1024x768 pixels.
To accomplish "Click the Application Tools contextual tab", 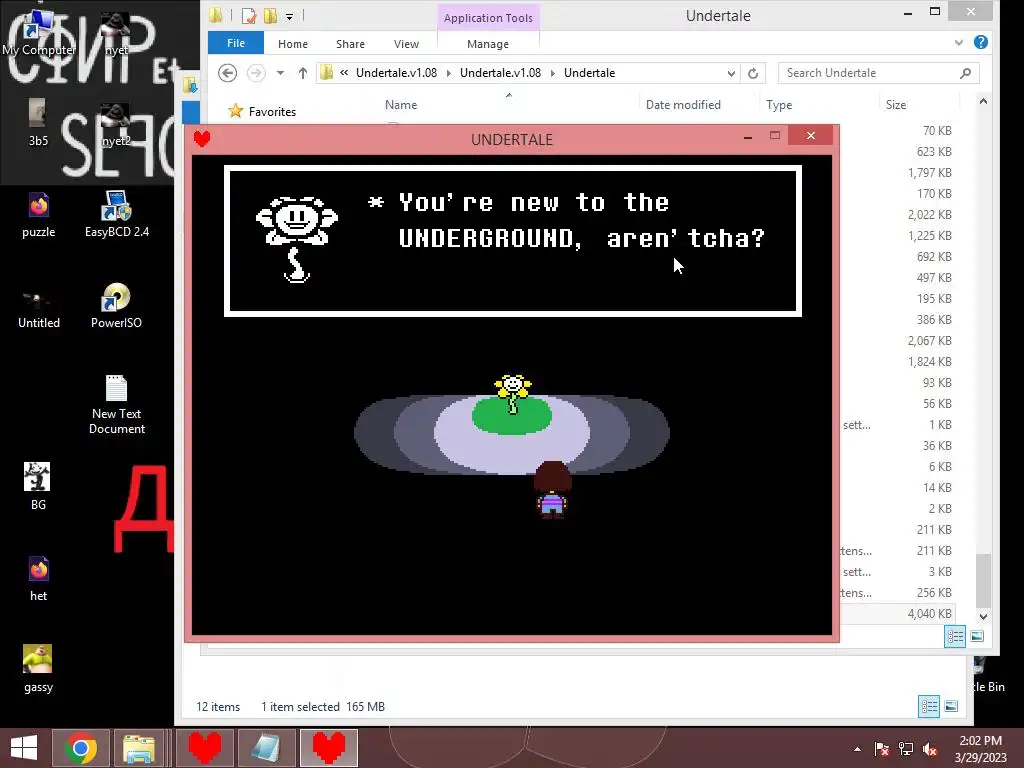I will (x=488, y=18).
